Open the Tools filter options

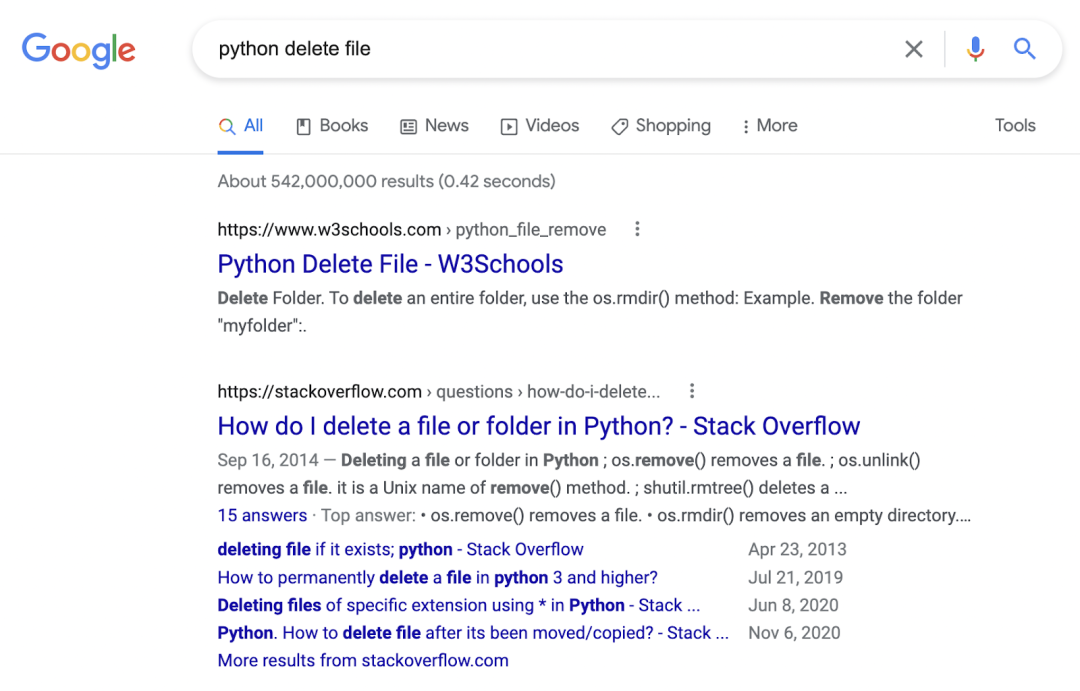1015,125
